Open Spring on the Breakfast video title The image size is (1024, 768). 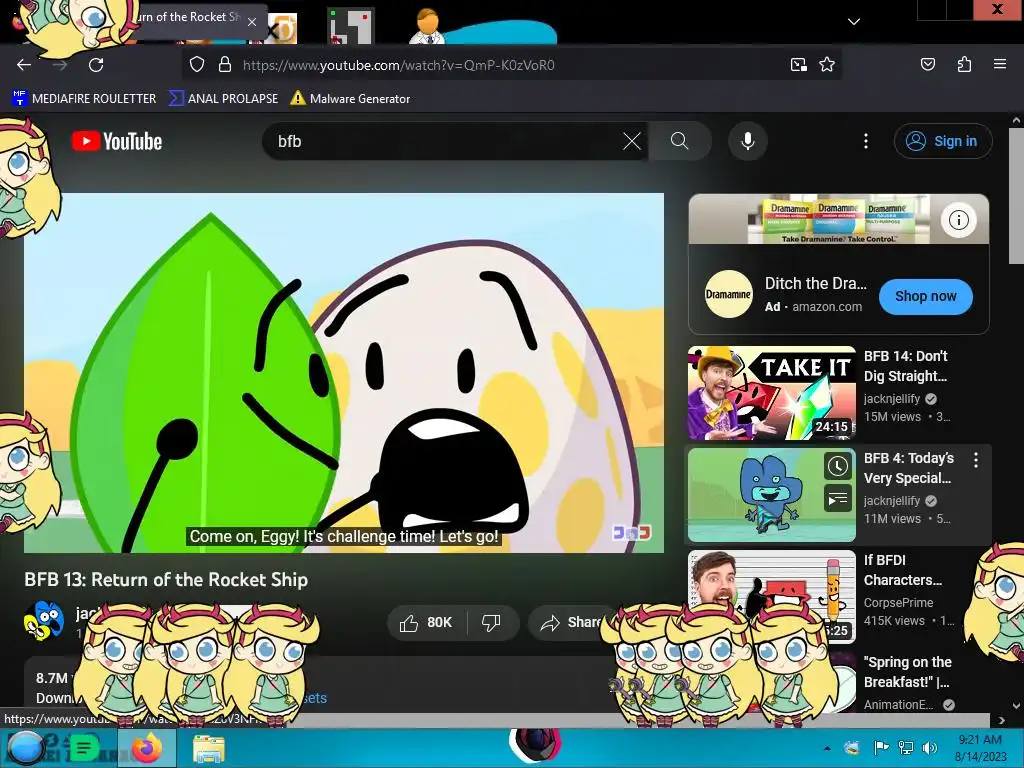click(x=908, y=672)
